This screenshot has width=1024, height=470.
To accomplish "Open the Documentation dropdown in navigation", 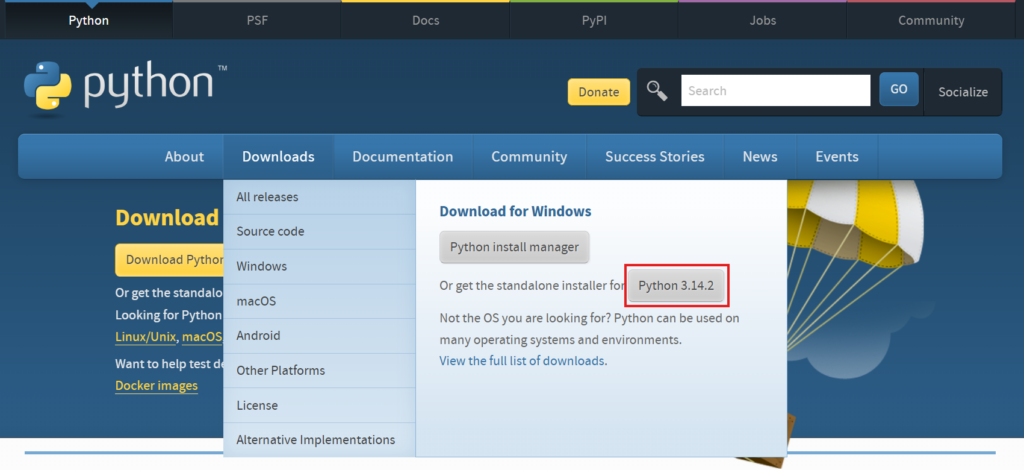I will pyautogui.click(x=402, y=157).
